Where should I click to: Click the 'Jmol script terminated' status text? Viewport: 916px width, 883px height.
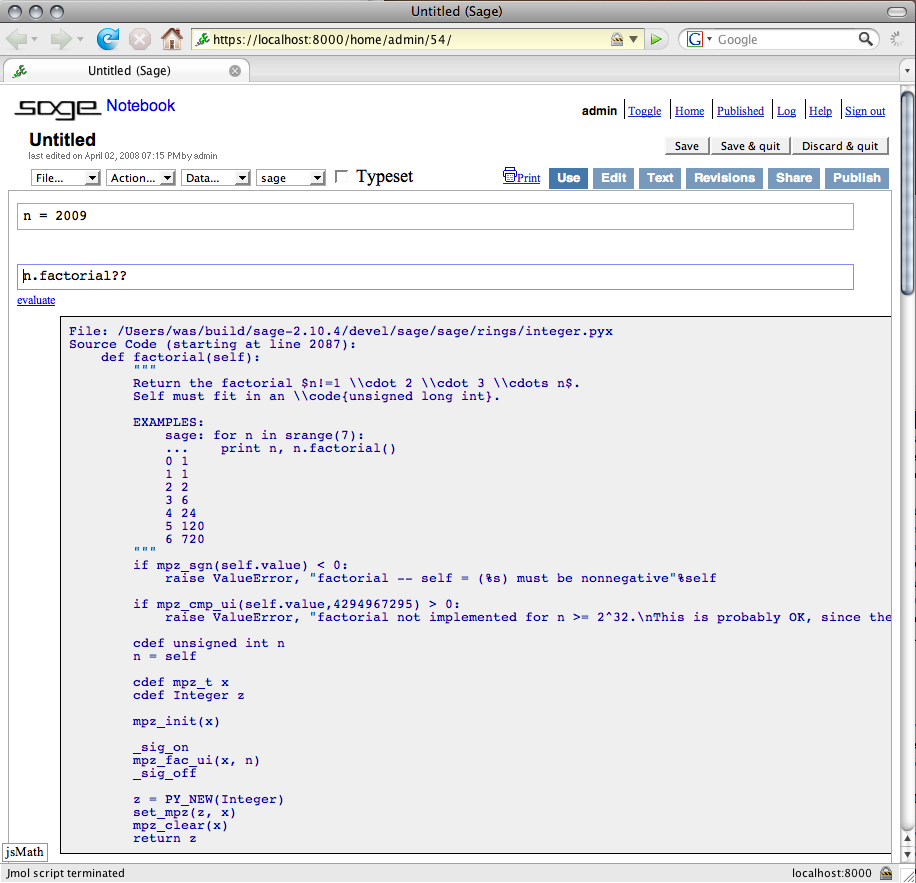pyautogui.click(x=66, y=873)
